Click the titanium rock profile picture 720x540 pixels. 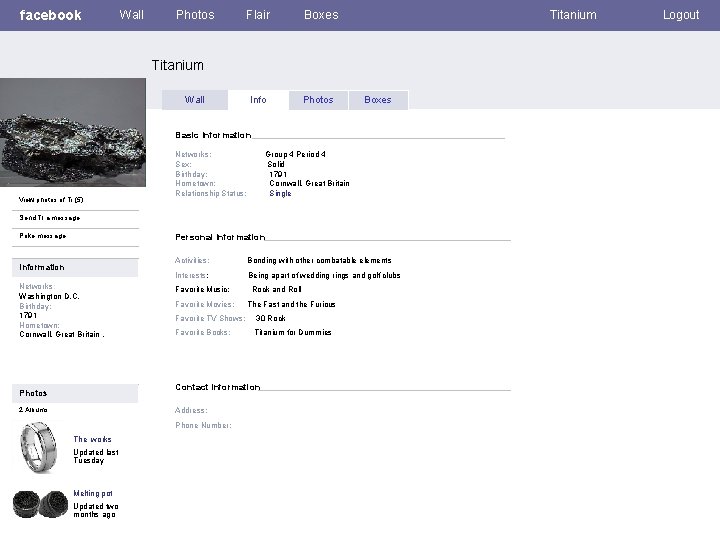pos(73,132)
